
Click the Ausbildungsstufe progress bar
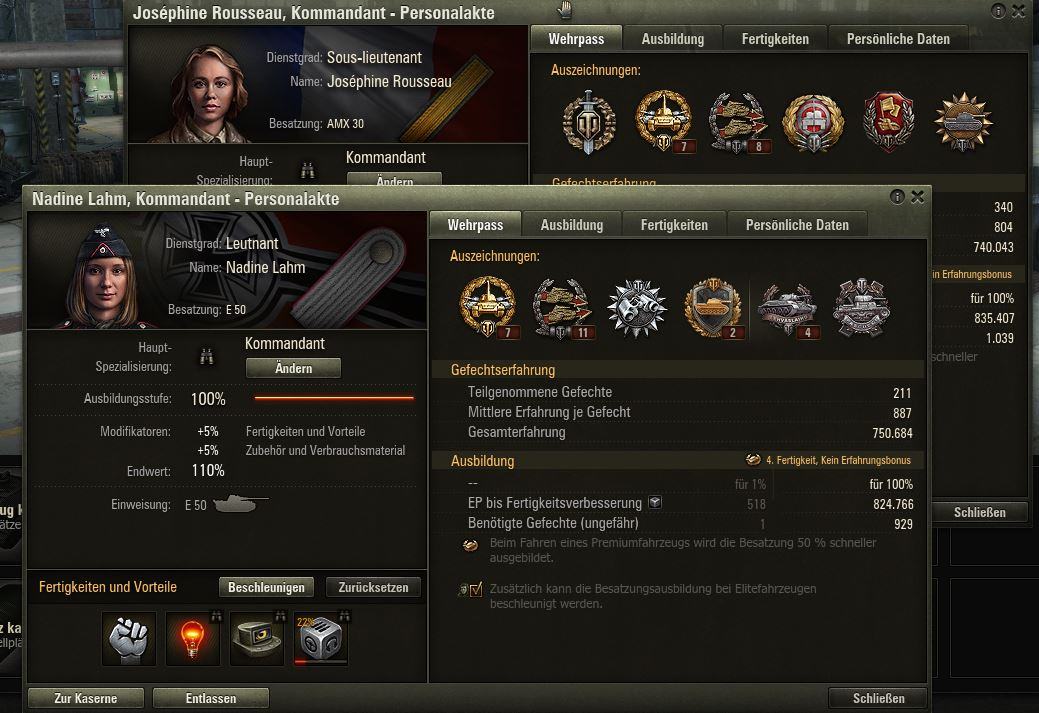coord(334,398)
